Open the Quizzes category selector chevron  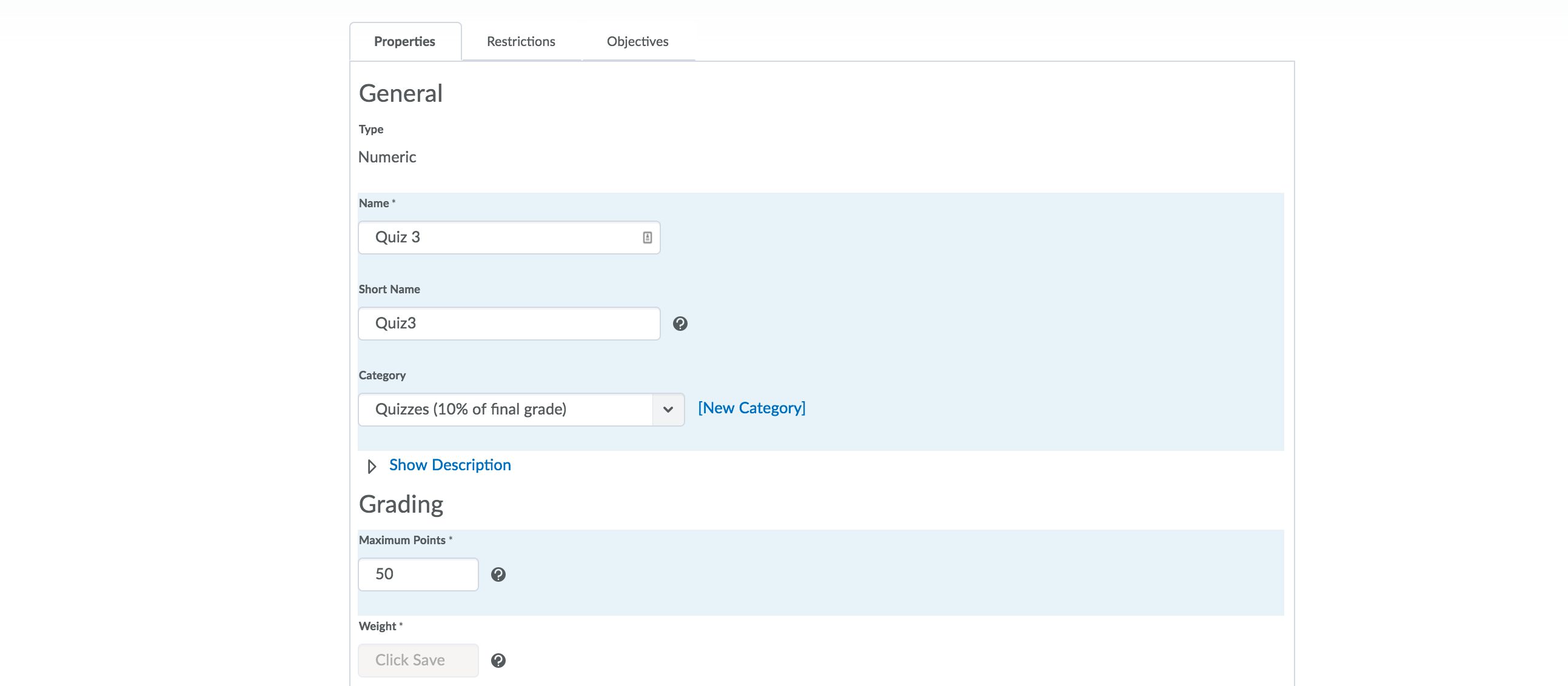(668, 409)
